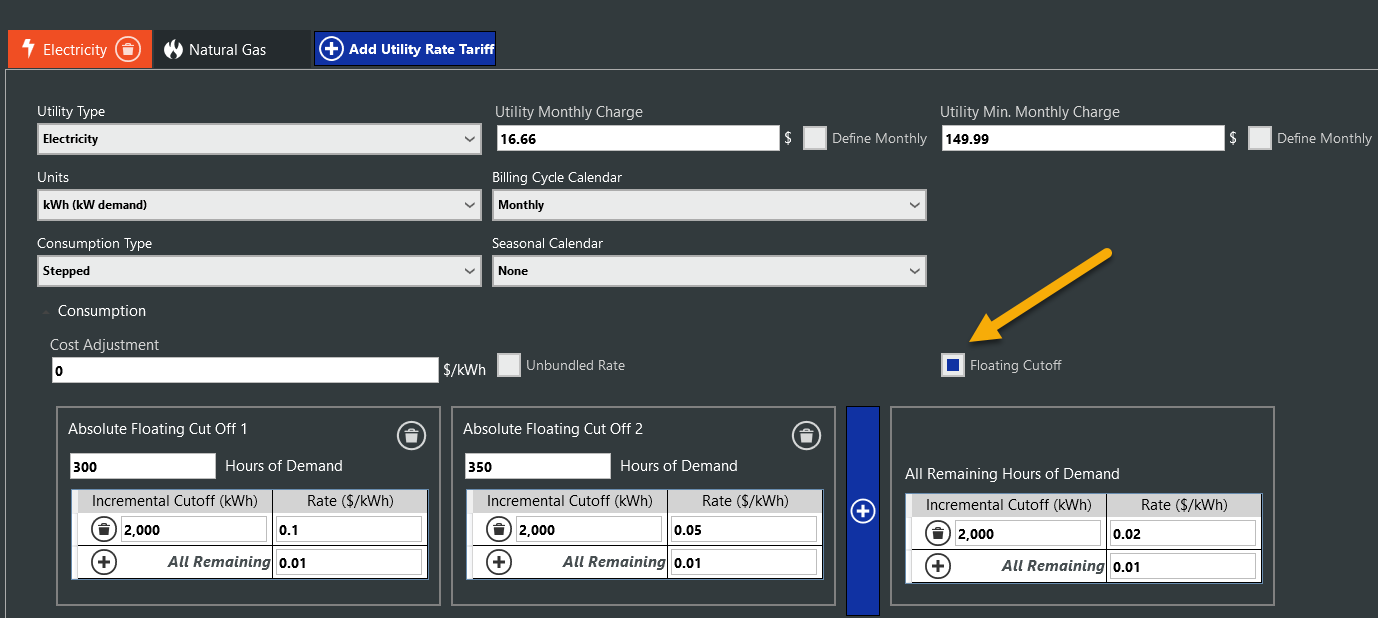This screenshot has height=618, width=1378.
Task: Delete Absolute Floating Cut Off 1 block
Action: [411, 435]
